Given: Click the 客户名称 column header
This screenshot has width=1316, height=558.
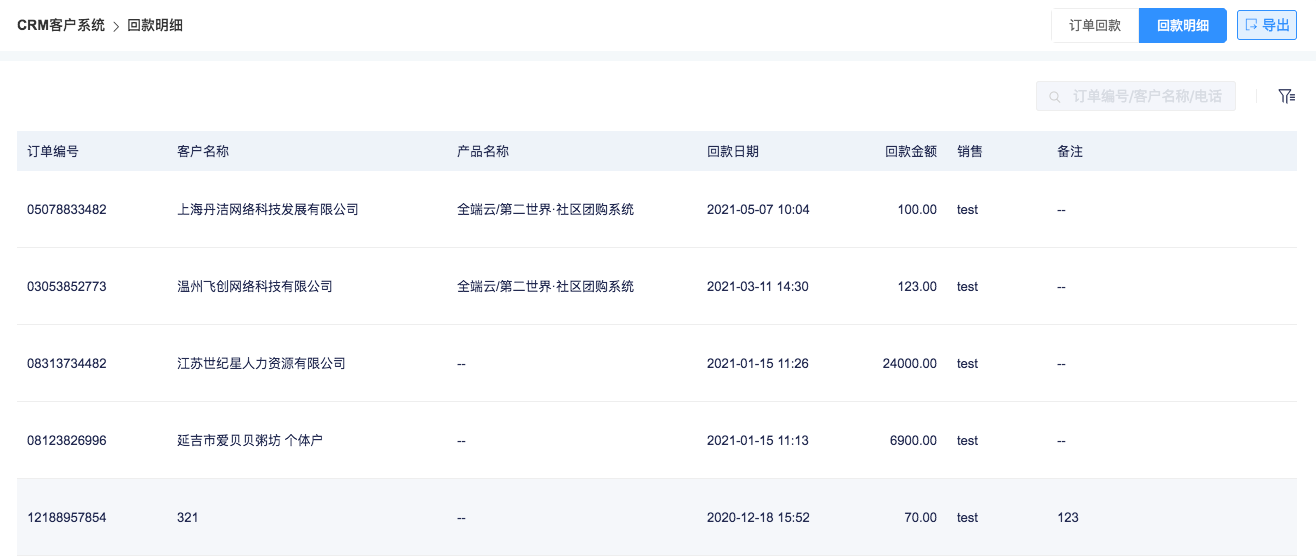Looking at the screenshot, I should (x=203, y=152).
